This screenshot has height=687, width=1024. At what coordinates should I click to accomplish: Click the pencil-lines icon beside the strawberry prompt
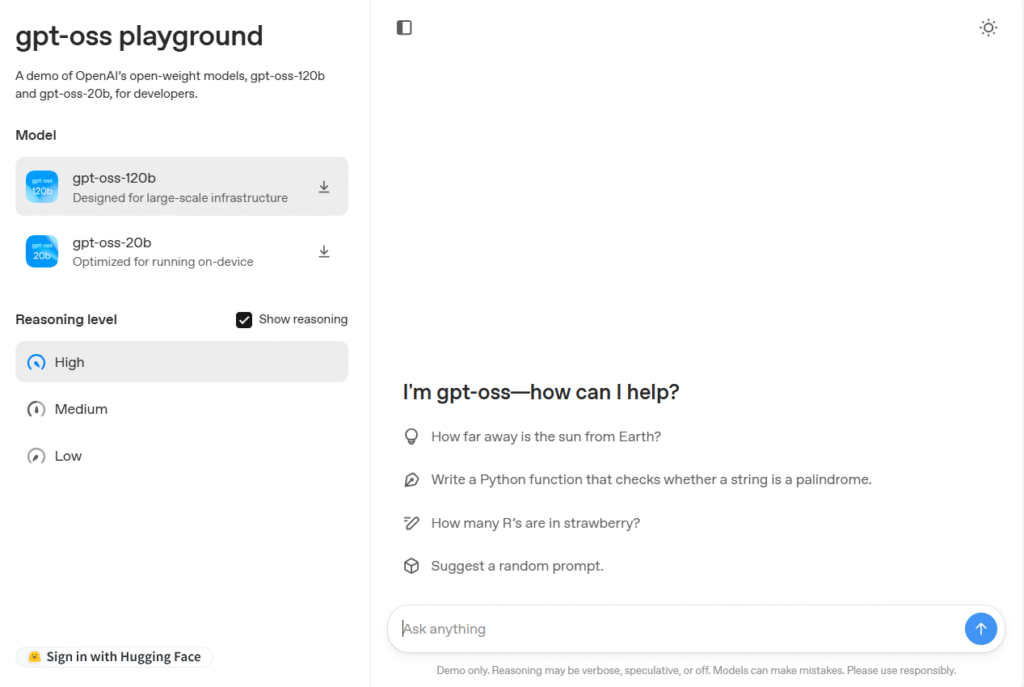(411, 523)
